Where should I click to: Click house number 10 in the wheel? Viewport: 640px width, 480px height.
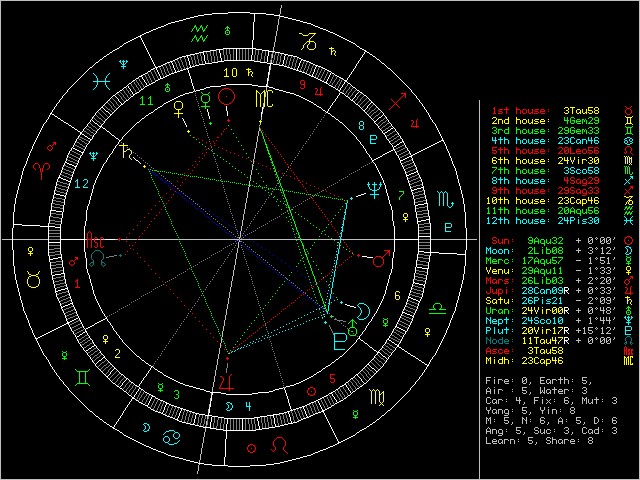pyautogui.click(x=230, y=73)
